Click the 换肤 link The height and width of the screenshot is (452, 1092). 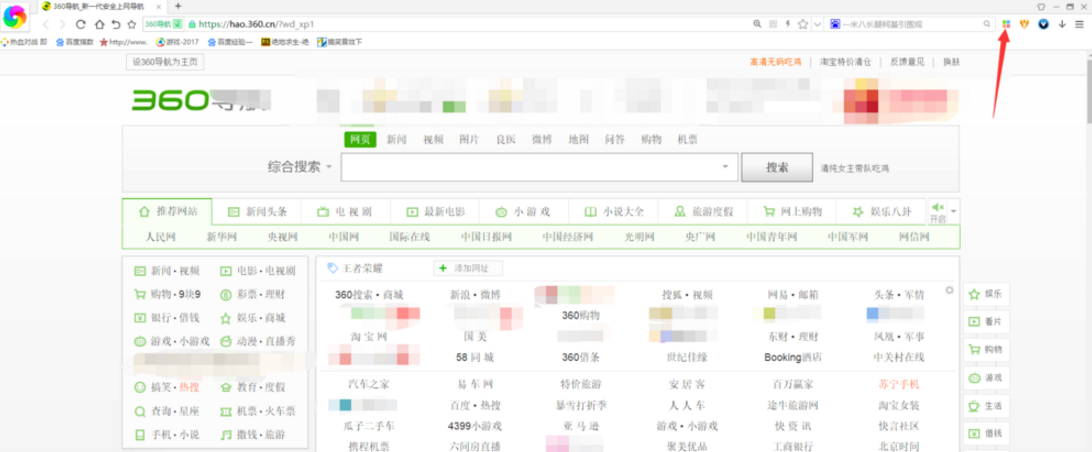pos(951,62)
